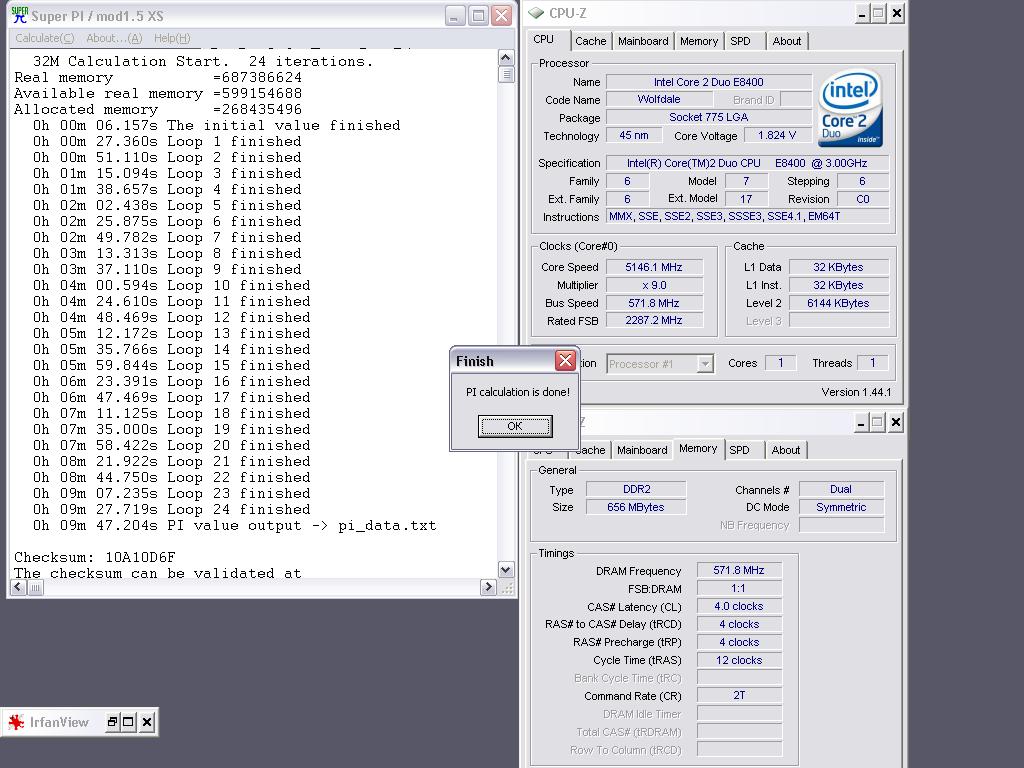Click the Instructions MMX, SSE list field
Image resolution: width=1024 pixels, height=768 pixels.
[x=748, y=216]
